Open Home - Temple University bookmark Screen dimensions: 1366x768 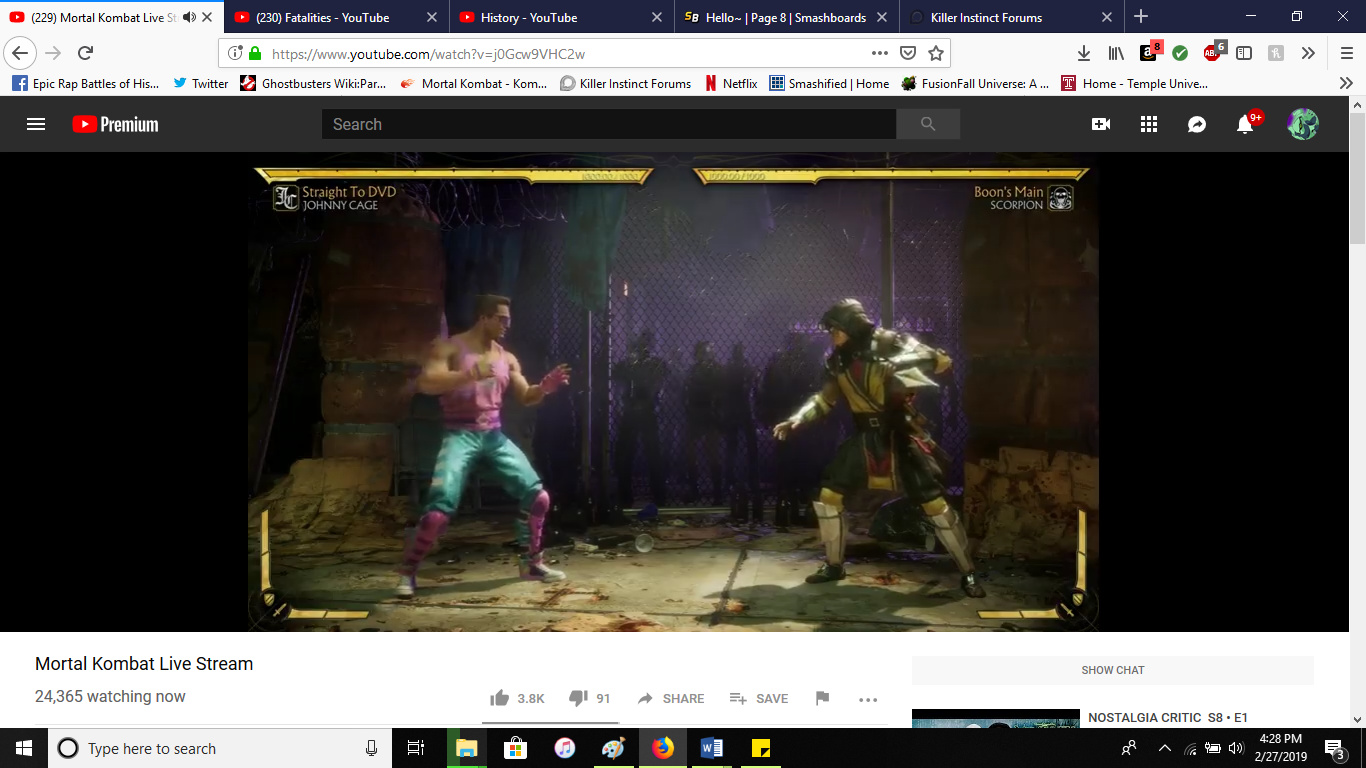(1134, 84)
